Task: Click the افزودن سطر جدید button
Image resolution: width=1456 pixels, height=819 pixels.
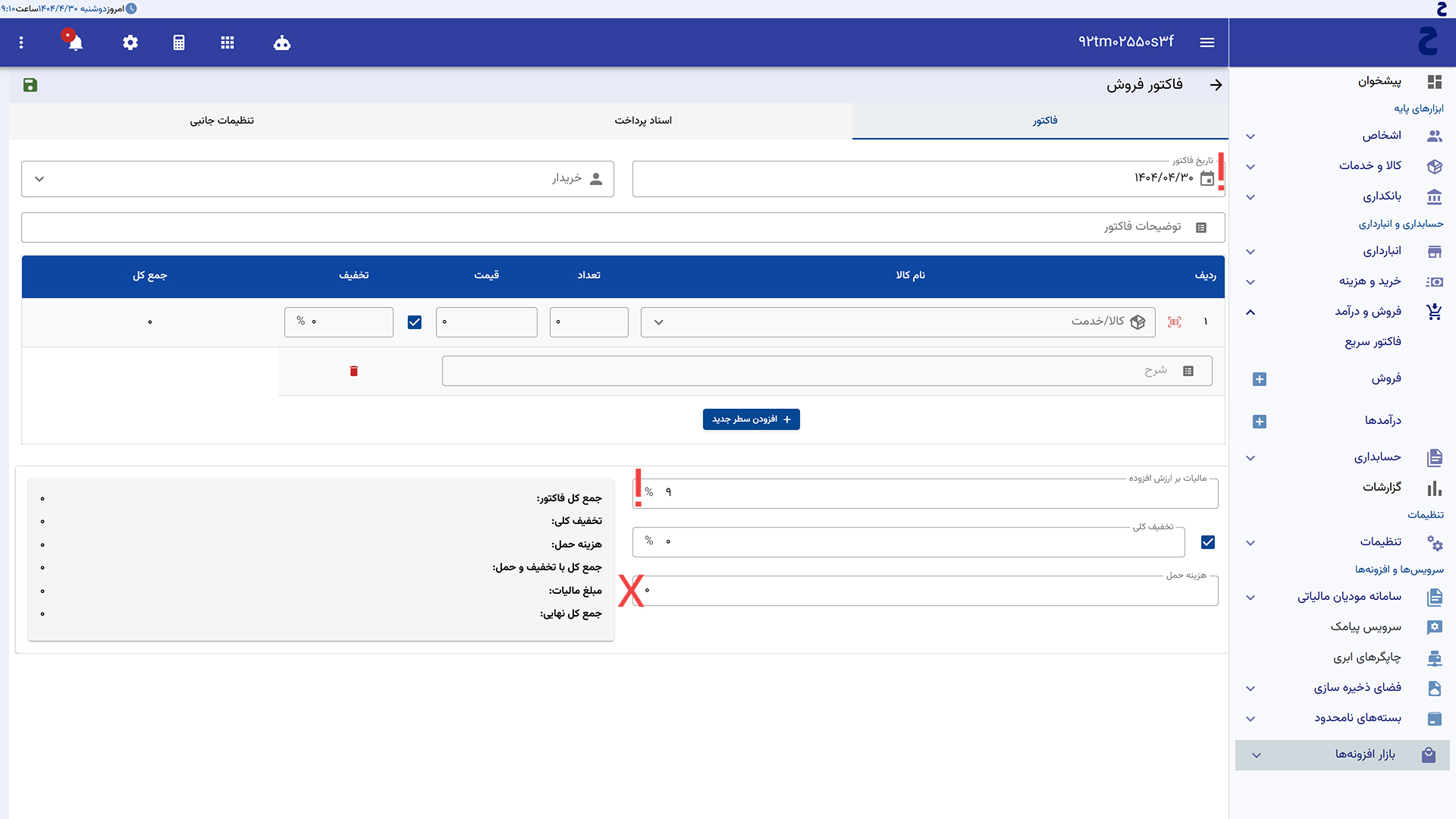Action: [751, 419]
